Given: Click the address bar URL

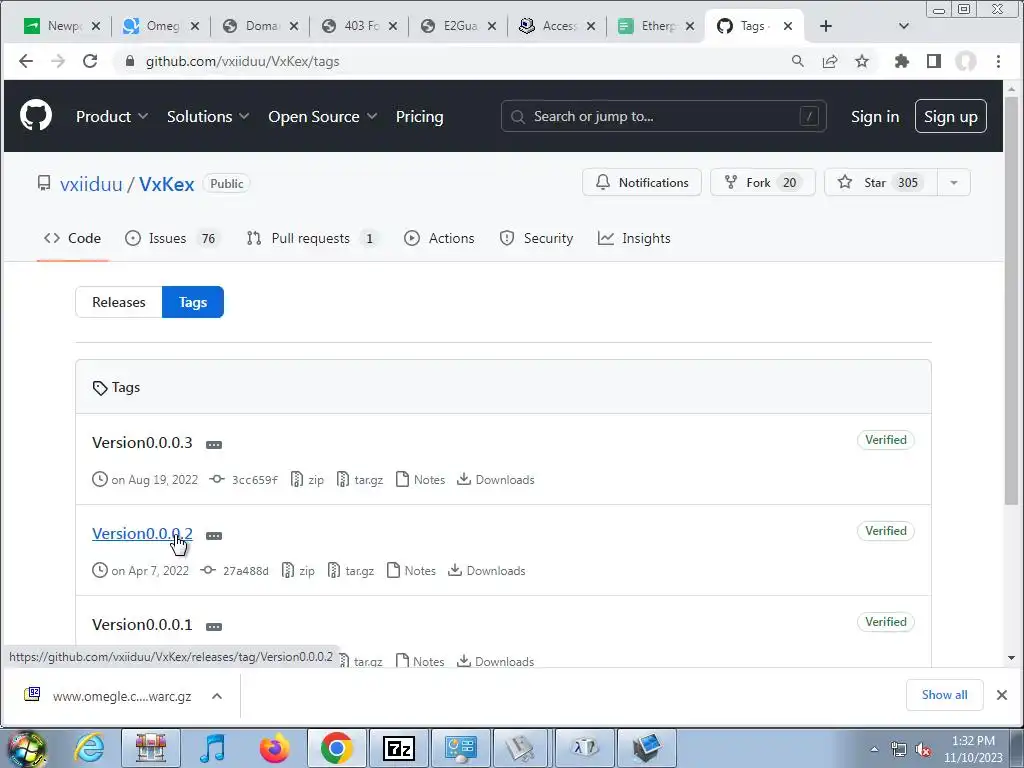Looking at the screenshot, I should click(242, 61).
